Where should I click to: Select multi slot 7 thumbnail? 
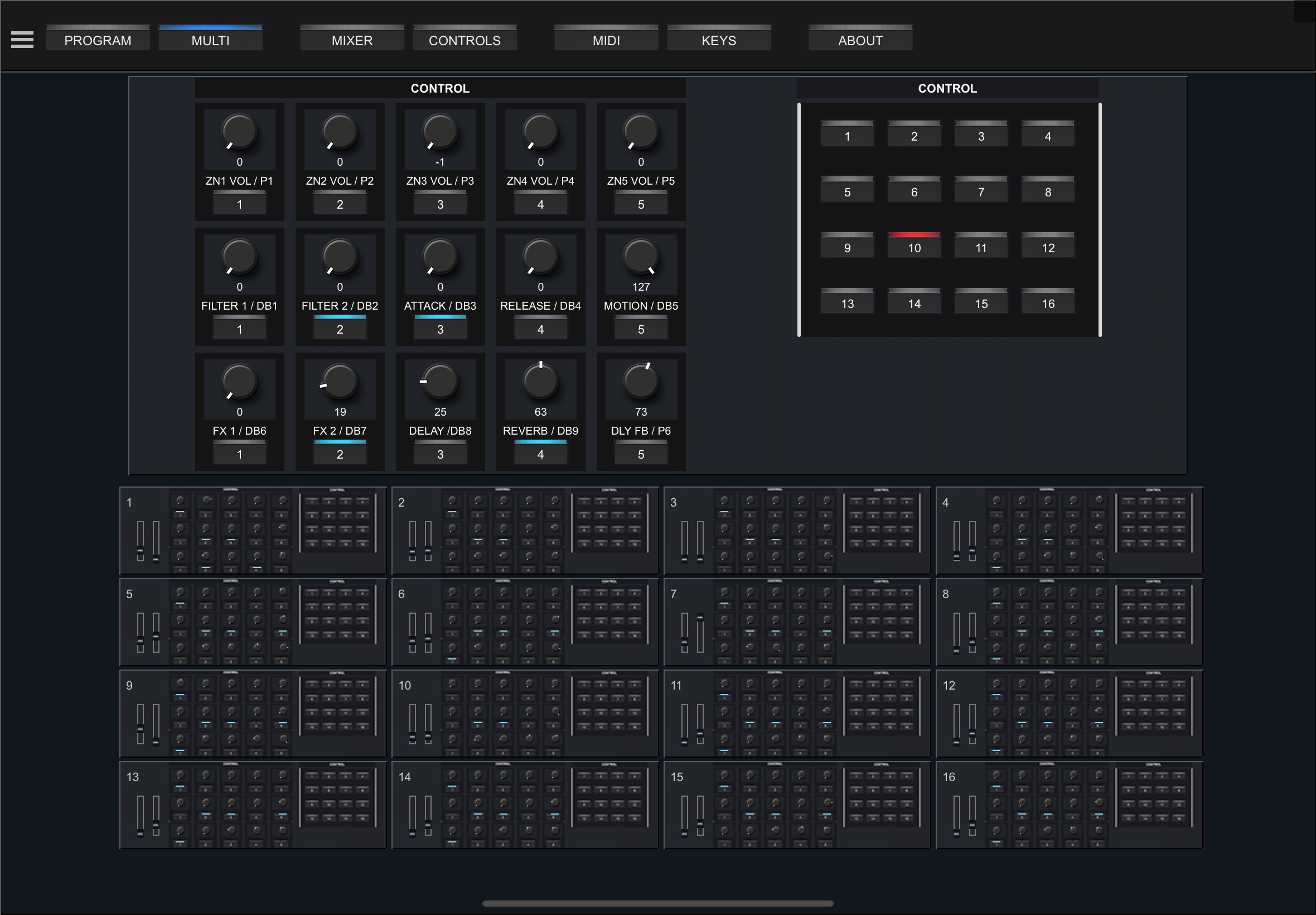tap(796, 622)
